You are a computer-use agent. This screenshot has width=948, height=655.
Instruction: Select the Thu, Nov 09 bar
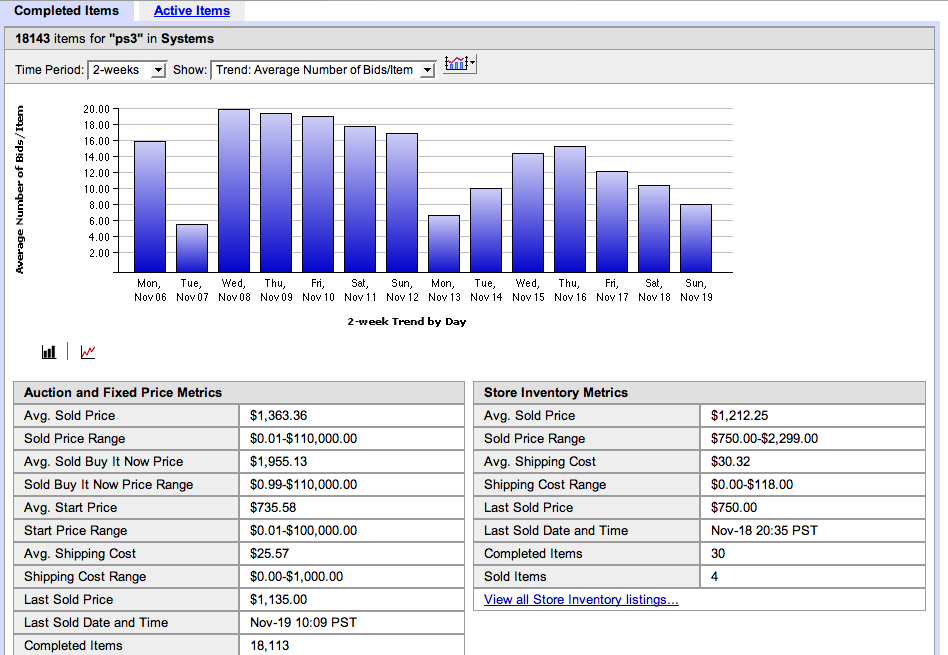276,193
